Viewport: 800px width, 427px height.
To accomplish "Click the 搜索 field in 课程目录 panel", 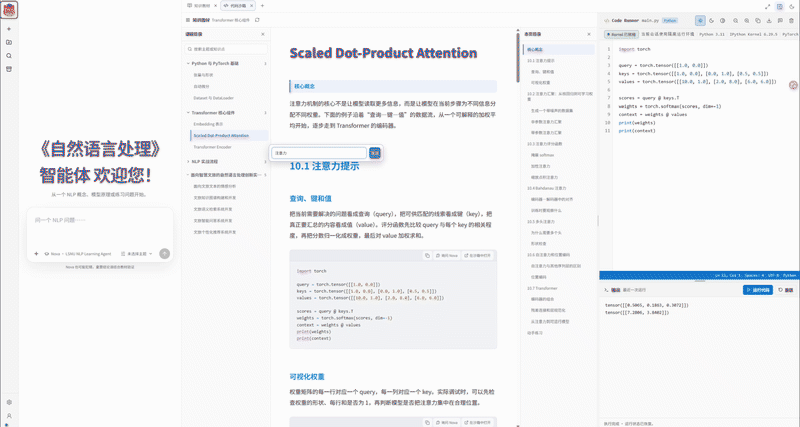I will click(x=226, y=49).
